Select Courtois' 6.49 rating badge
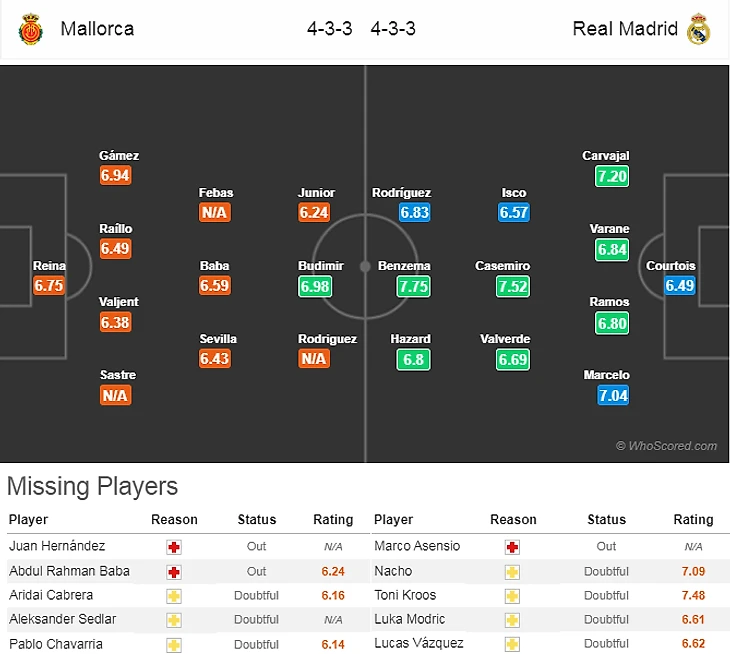 [679, 286]
